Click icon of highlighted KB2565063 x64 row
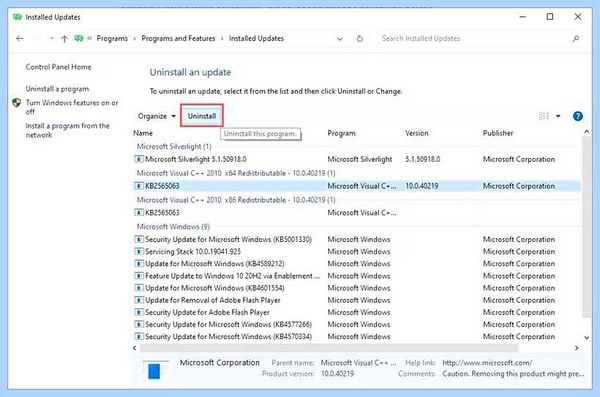This screenshot has height=397, width=600. click(x=139, y=186)
